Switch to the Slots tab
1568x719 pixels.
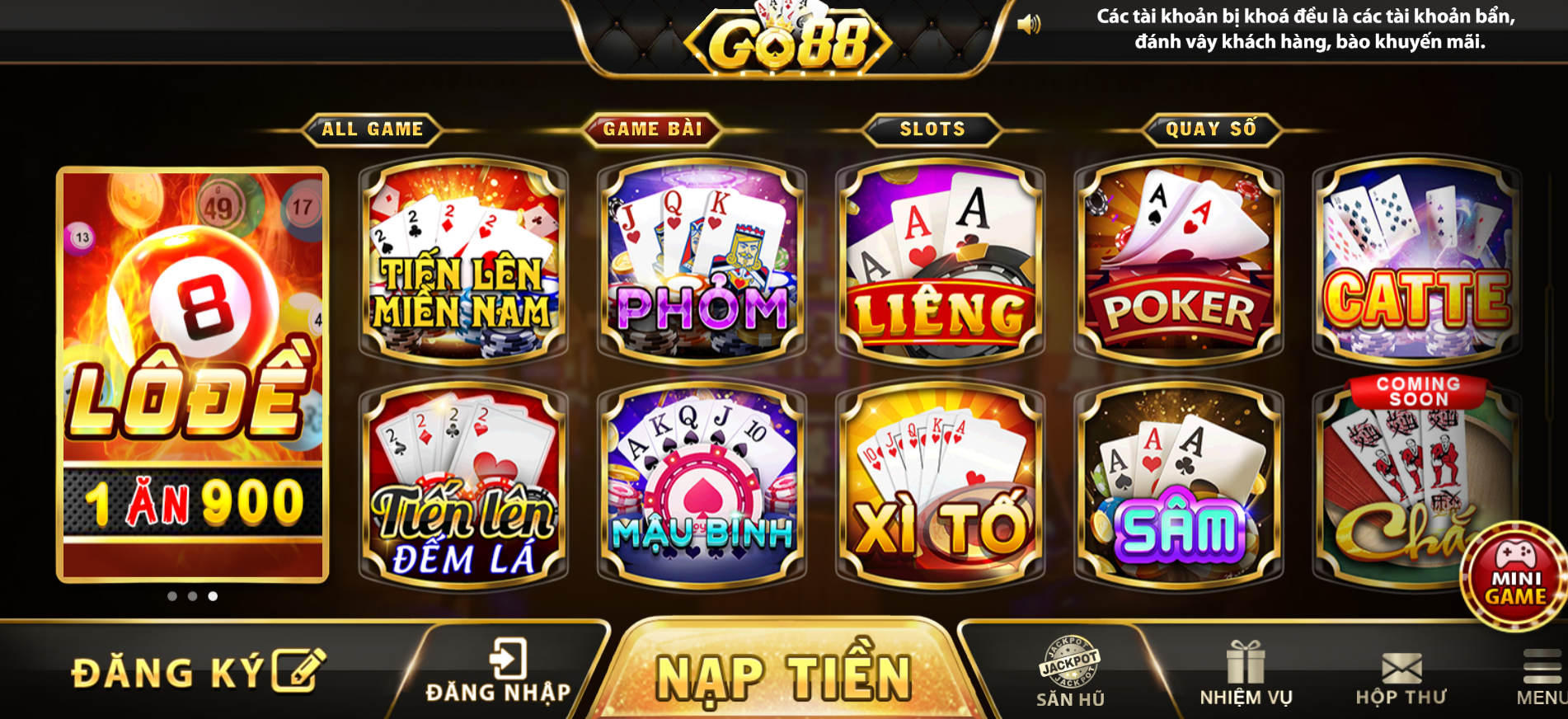coord(932,129)
